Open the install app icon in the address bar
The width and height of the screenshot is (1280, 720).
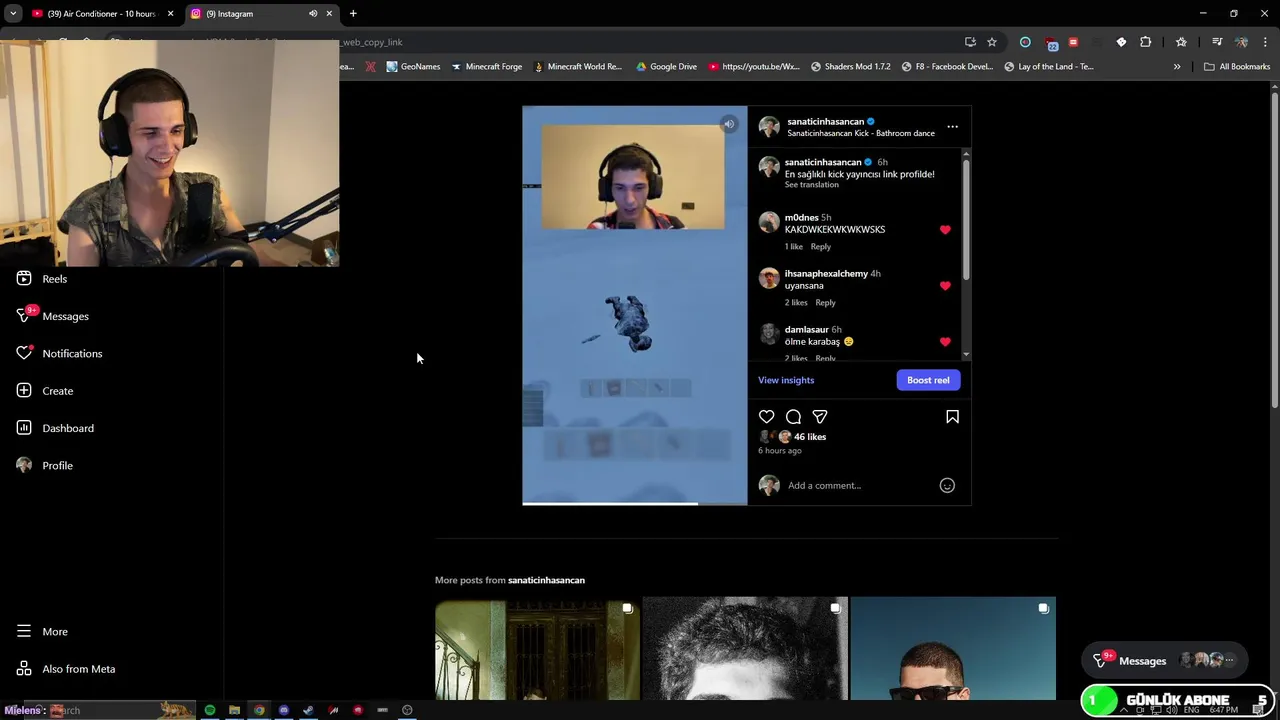click(970, 42)
